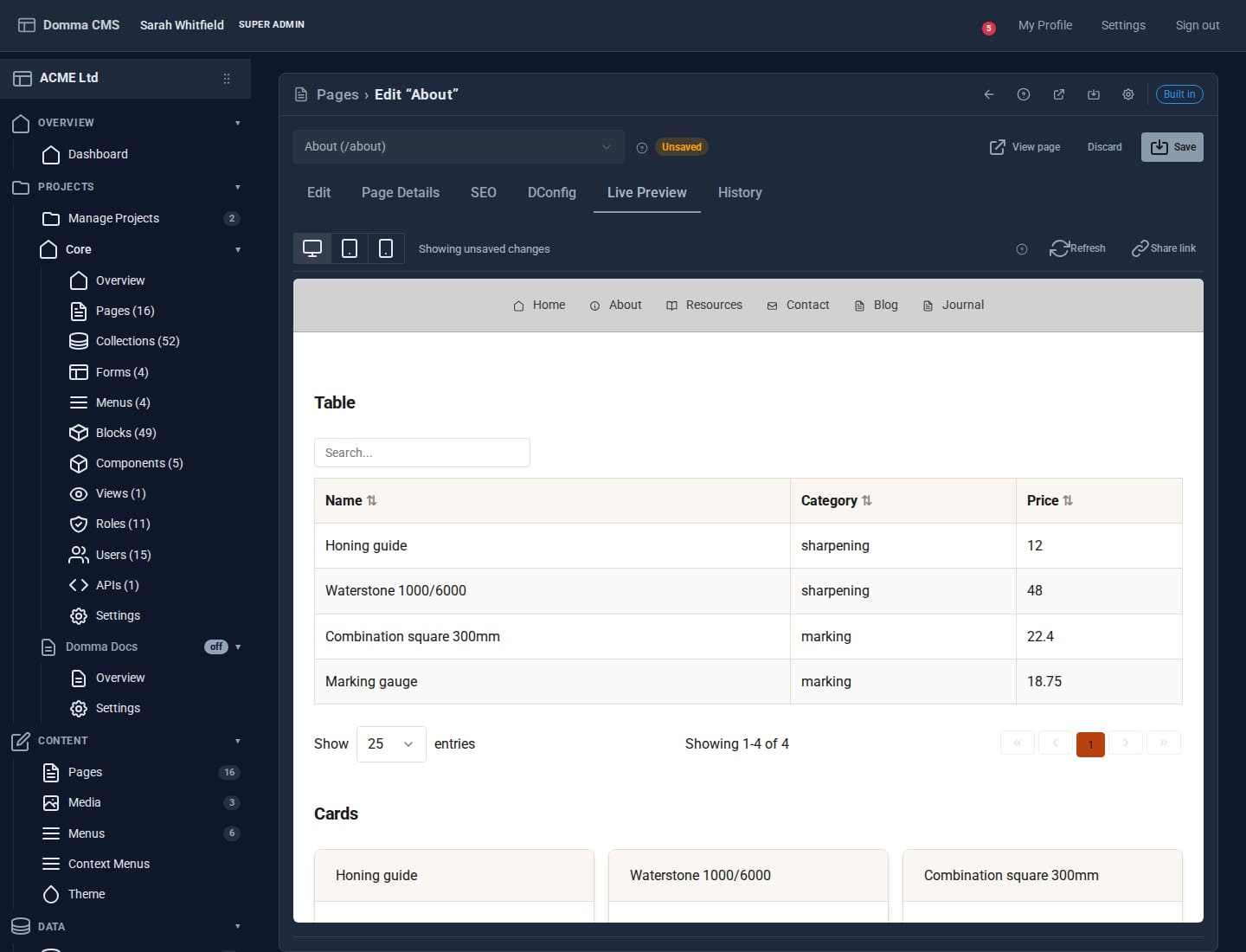Switch preview to tablet device icon

[x=350, y=248]
